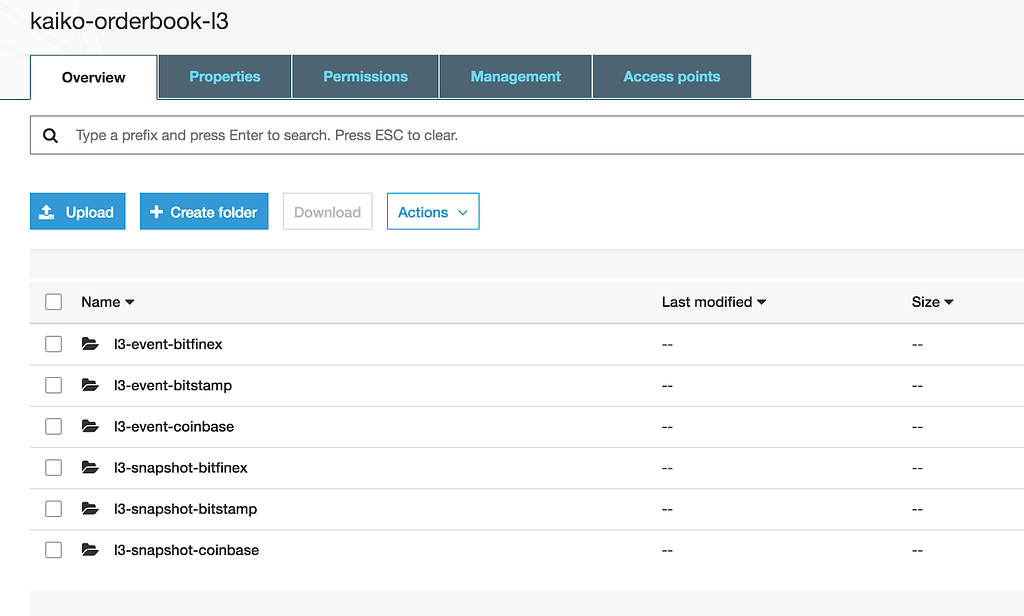
Task: Click folder icon for l3-snapshot-bitfinex
Action: (x=90, y=467)
